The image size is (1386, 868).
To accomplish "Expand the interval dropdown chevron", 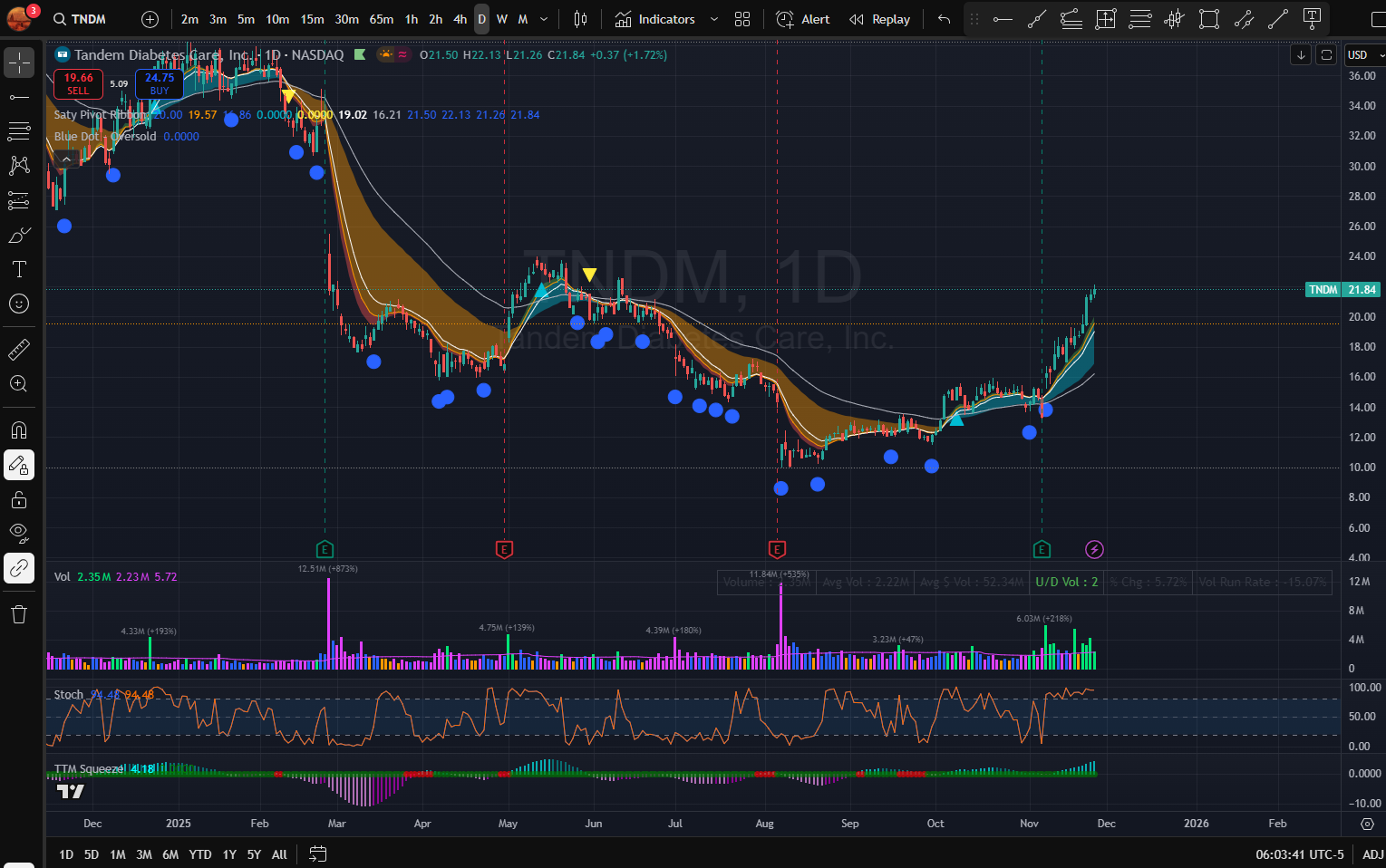I will 544,19.
